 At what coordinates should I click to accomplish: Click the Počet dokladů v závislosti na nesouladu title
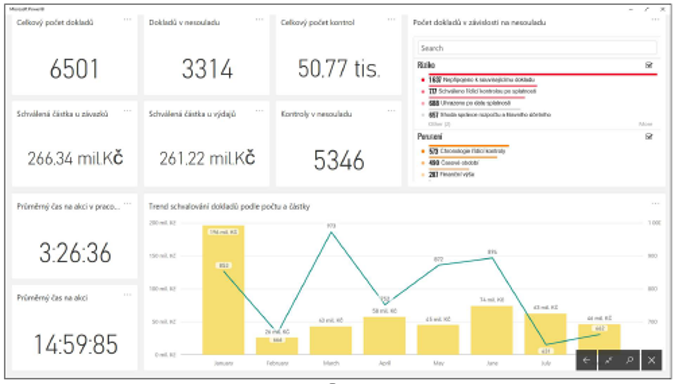click(479, 22)
